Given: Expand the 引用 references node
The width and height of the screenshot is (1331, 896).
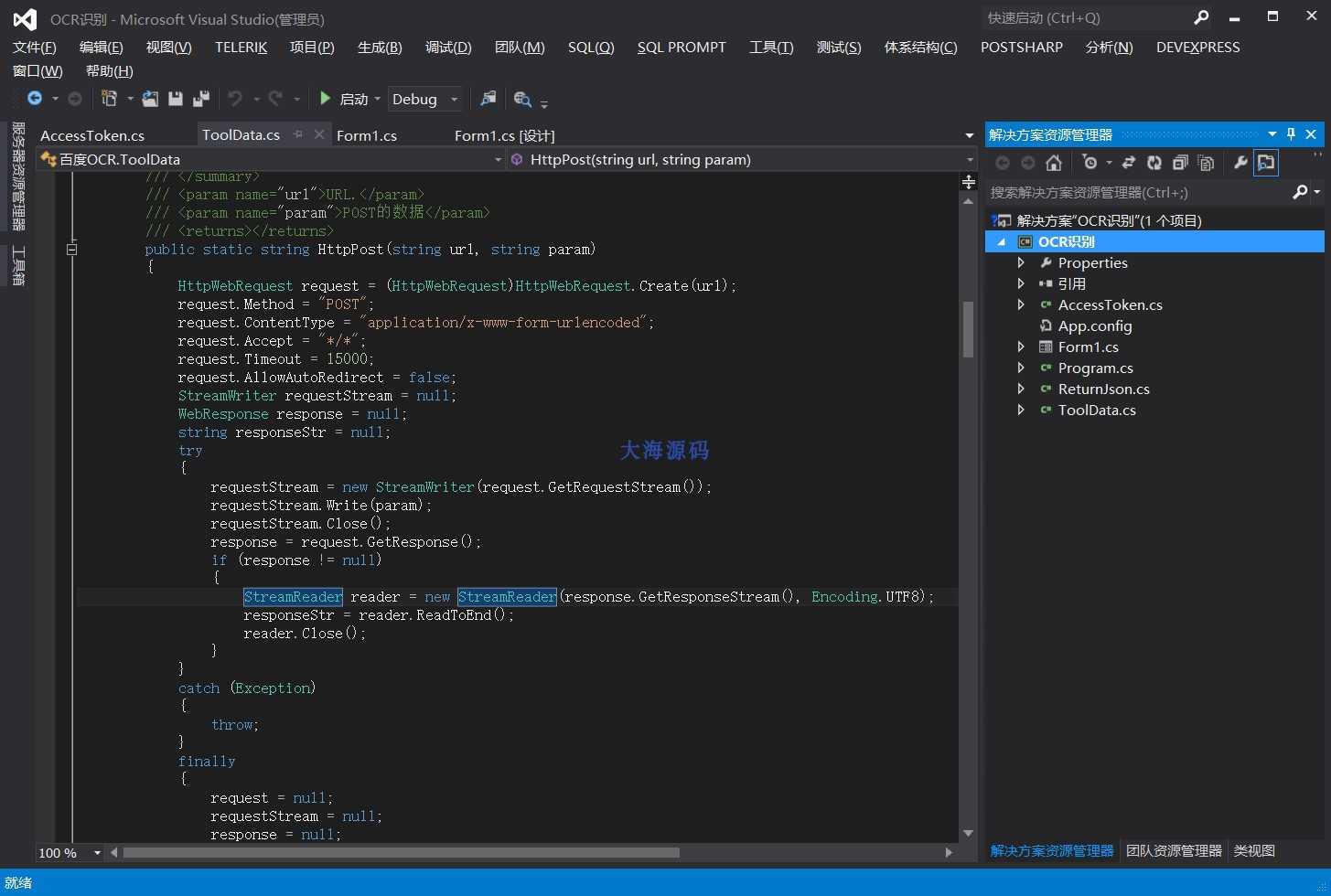Looking at the screenshot, I should click(x=1021, y=283).
